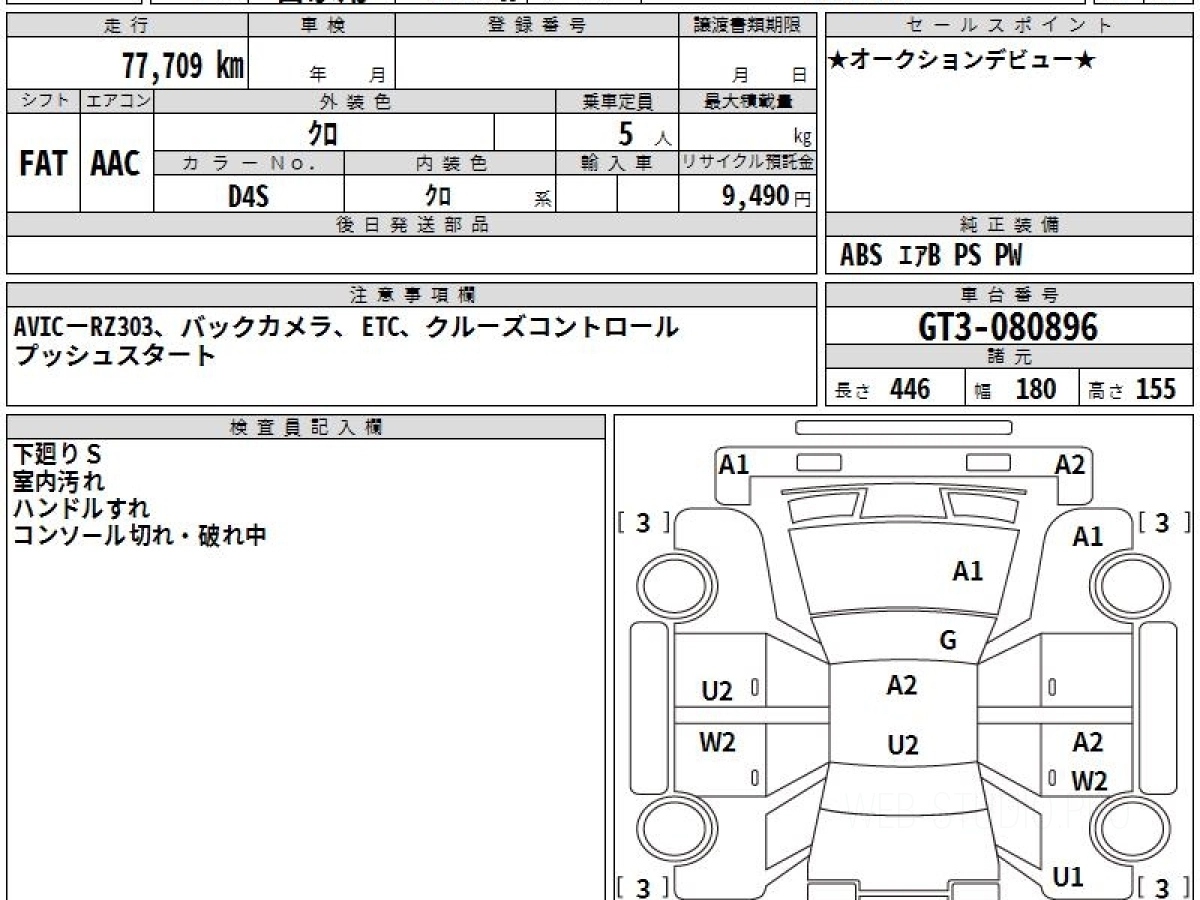Select the note コンソール切れ・破れ中
Viewport: 1200px width, 900px height.
click(x=139, y=535)
